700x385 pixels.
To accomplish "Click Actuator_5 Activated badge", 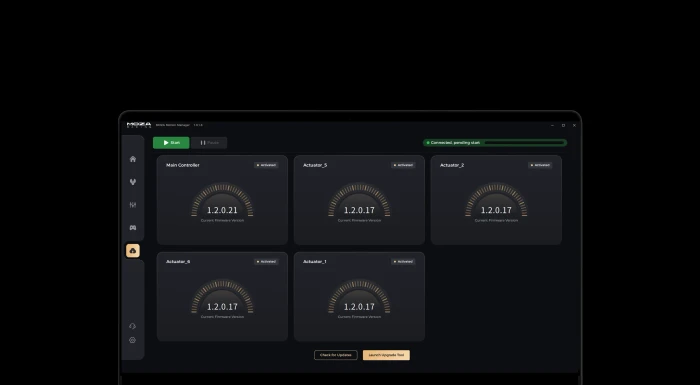I will pos(404,165).
